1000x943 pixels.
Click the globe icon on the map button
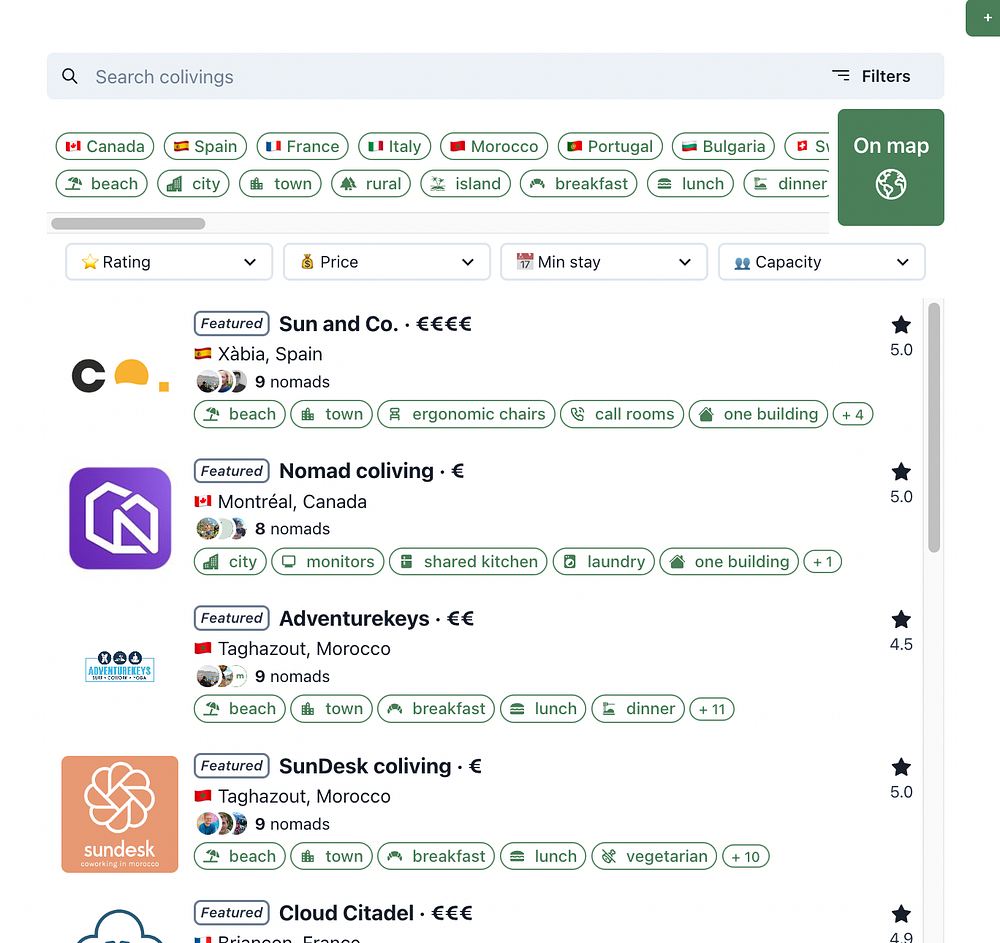coord(890,185)
